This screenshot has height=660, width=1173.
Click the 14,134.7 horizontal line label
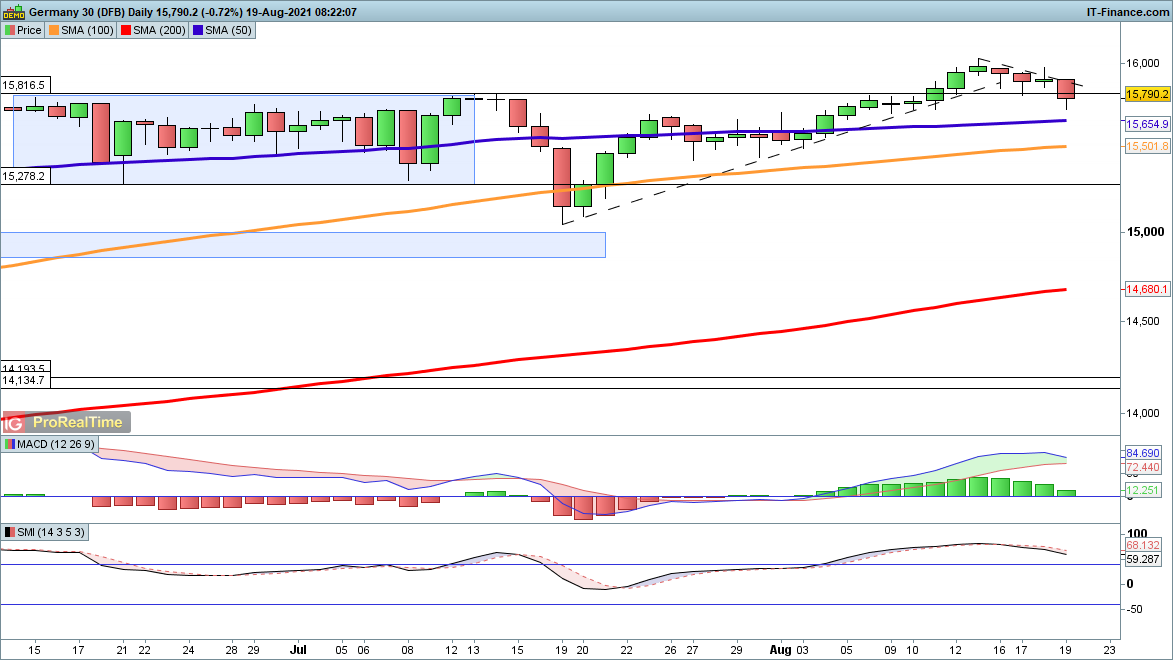[25, 381]
